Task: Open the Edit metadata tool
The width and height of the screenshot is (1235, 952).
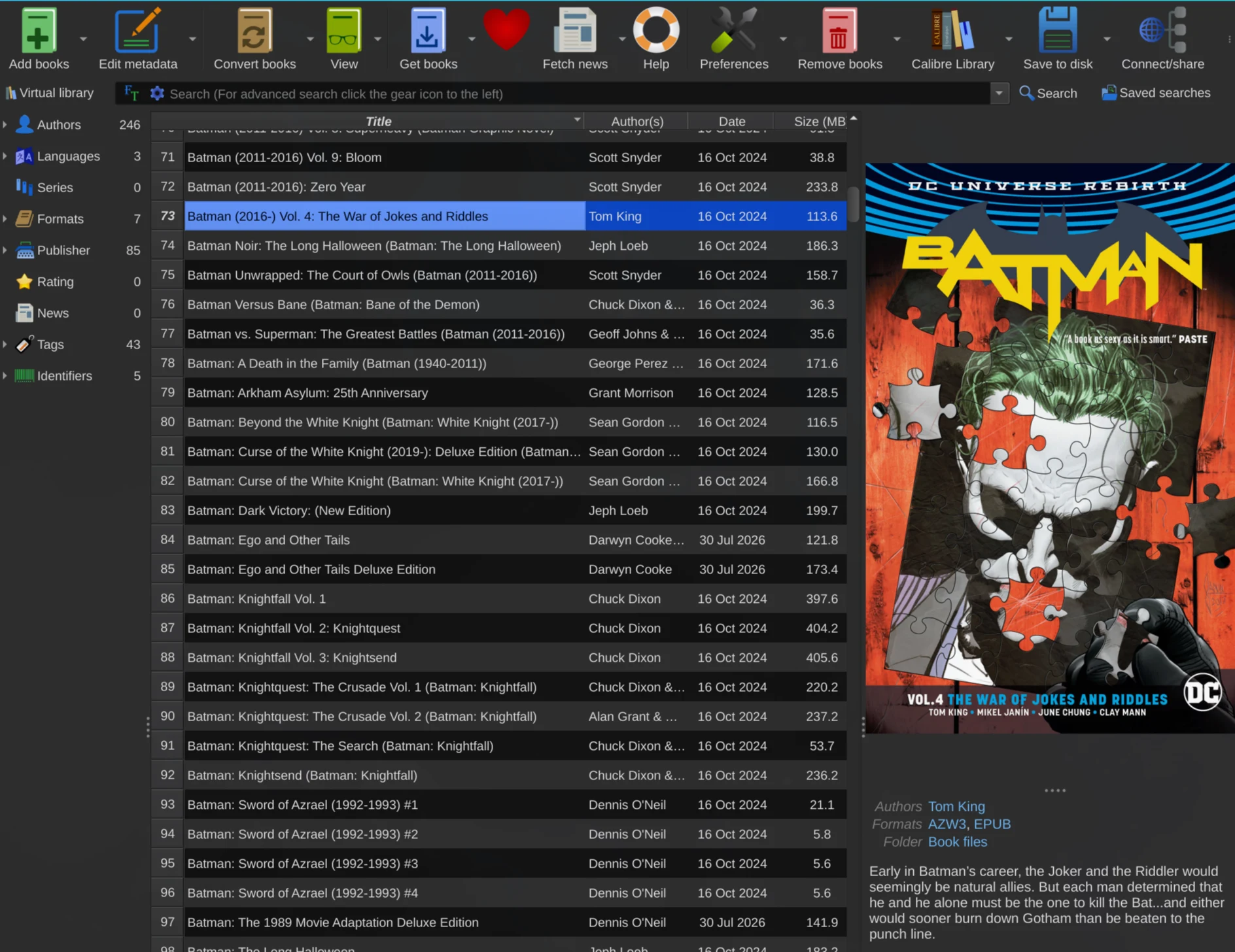Action: (x=137, y=31)
